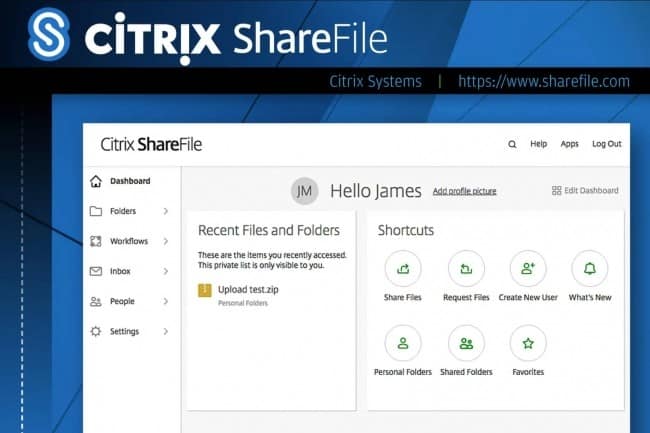Click the Edit Dashboard grid icon
Viewport: 650px width, 433px height.
(x=556, y=191)
